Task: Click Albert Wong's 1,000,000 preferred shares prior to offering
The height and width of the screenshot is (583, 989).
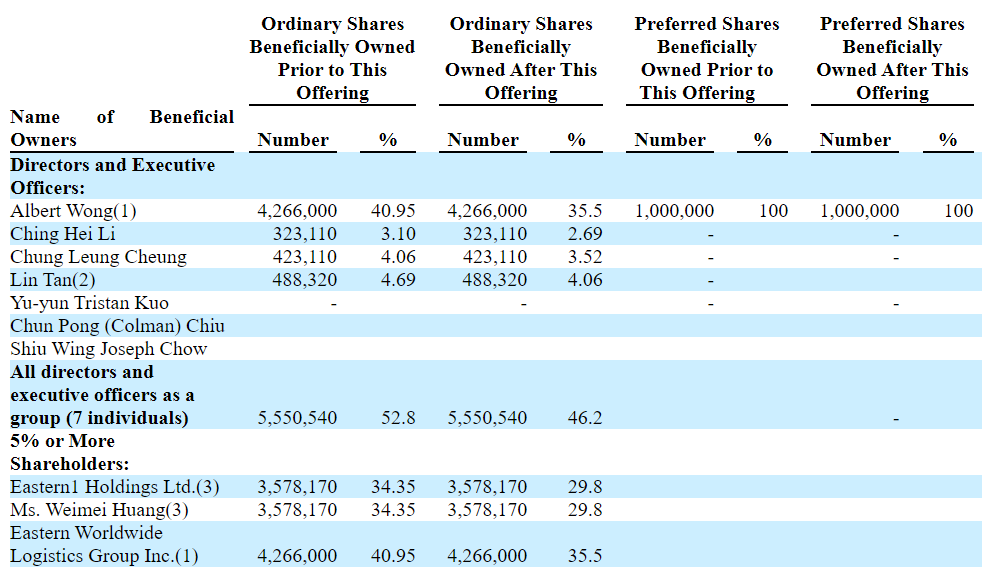Action: [674, 211]
